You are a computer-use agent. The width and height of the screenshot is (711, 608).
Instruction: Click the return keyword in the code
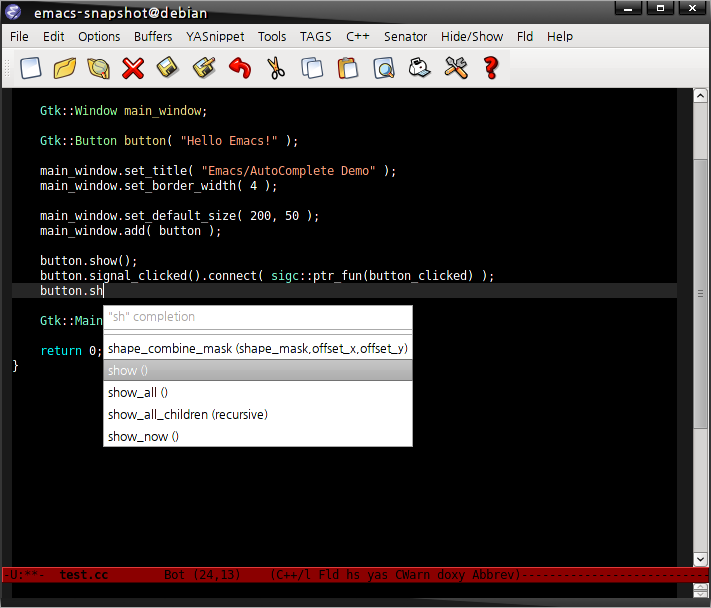click(x=61, y=350)
